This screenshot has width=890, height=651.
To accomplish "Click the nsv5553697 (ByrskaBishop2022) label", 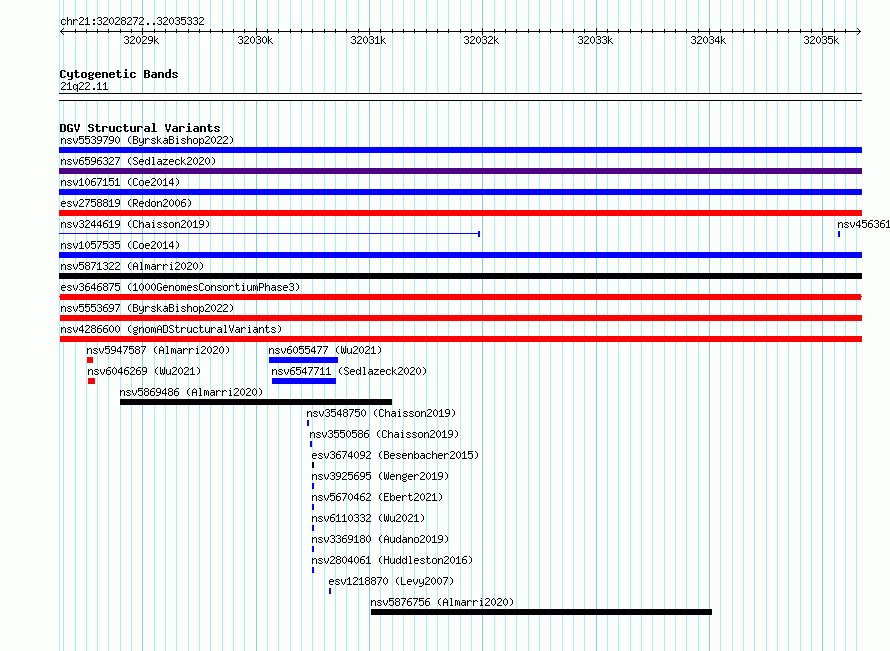I will click(147, 308).
